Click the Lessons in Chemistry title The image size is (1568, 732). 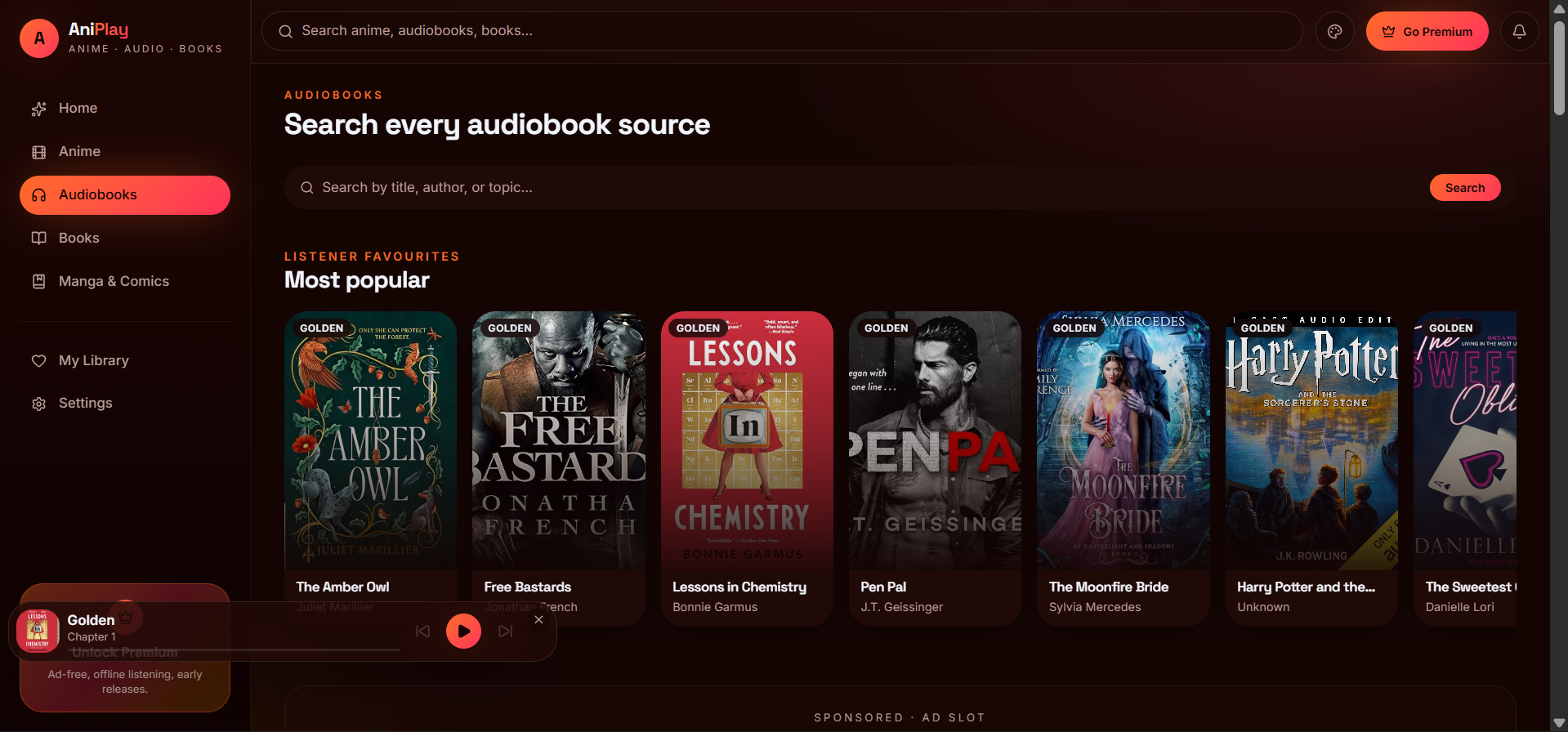(739, 587)
